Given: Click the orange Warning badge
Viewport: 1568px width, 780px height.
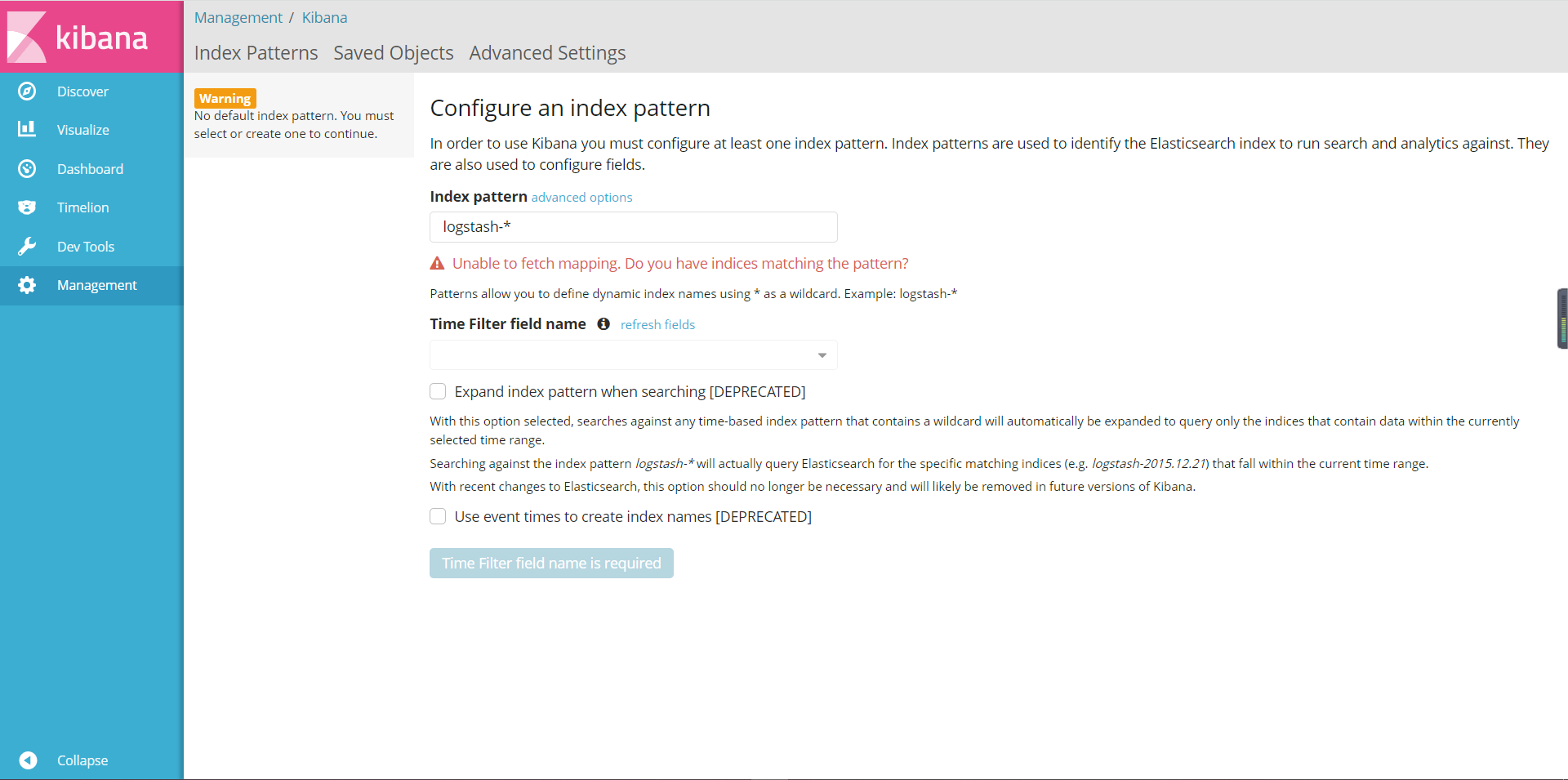Looking at the screenshot, I should (x=225, y=98).
